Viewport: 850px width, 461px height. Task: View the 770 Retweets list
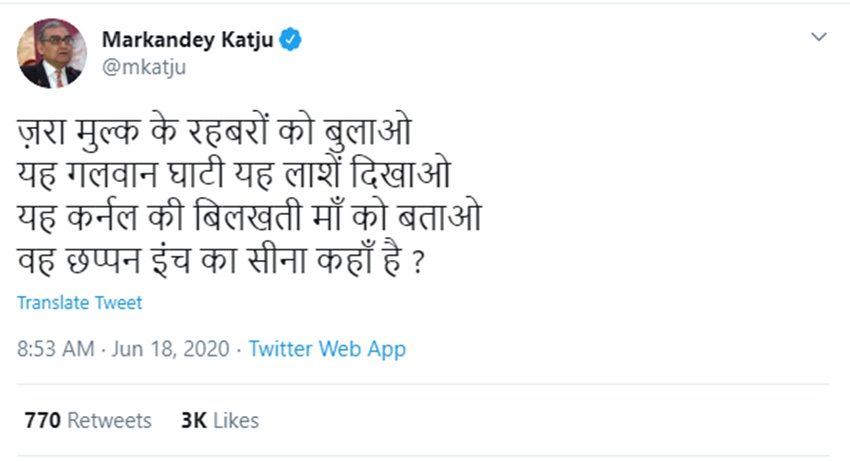[87, 420]
